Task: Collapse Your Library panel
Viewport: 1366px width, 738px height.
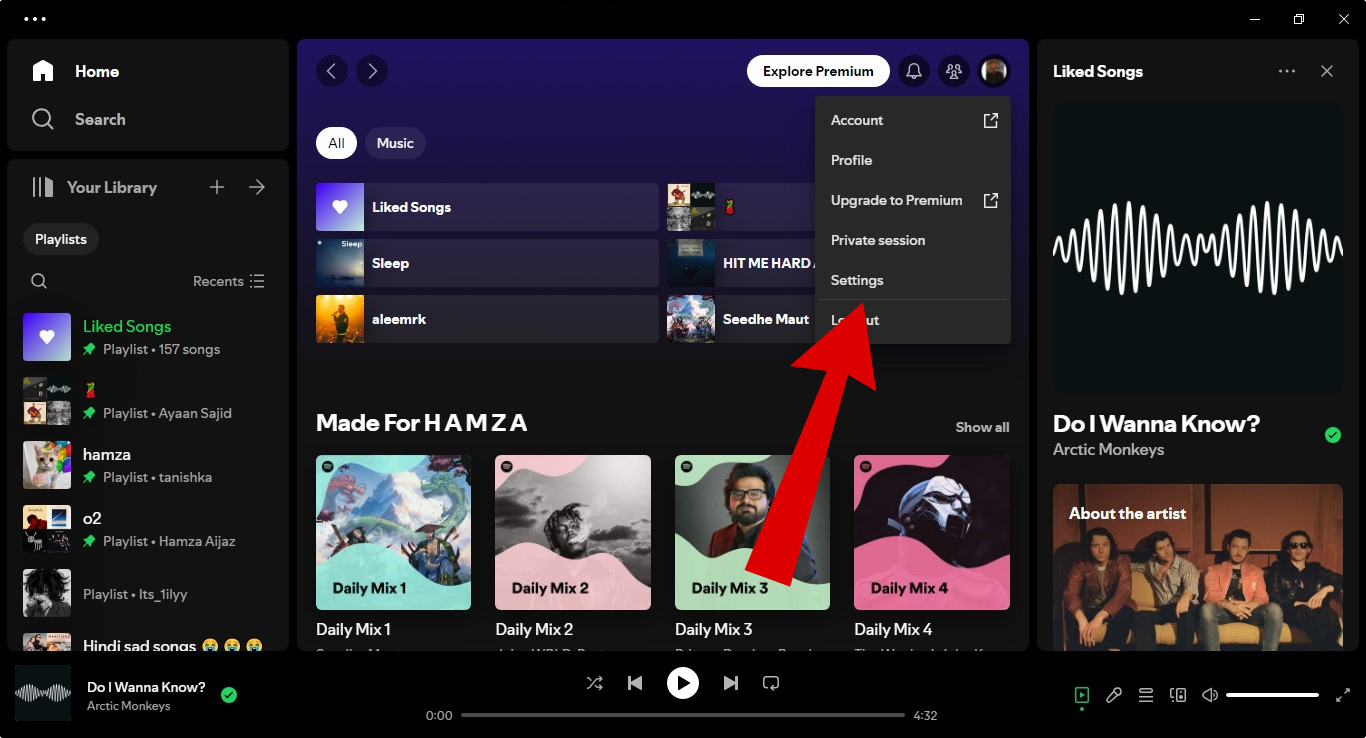Action: (94, 187)
